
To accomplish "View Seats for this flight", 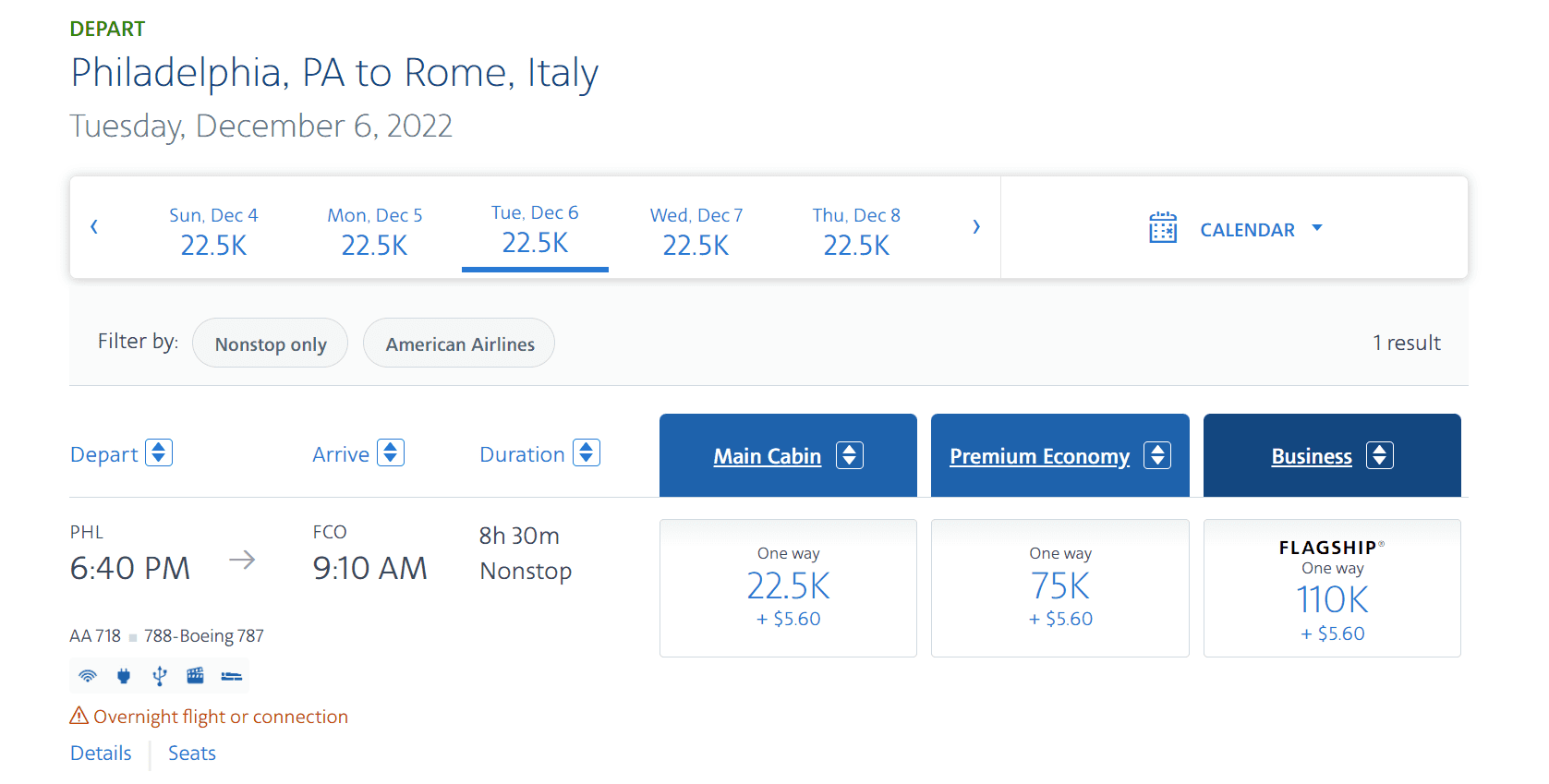I will [191, 753].
